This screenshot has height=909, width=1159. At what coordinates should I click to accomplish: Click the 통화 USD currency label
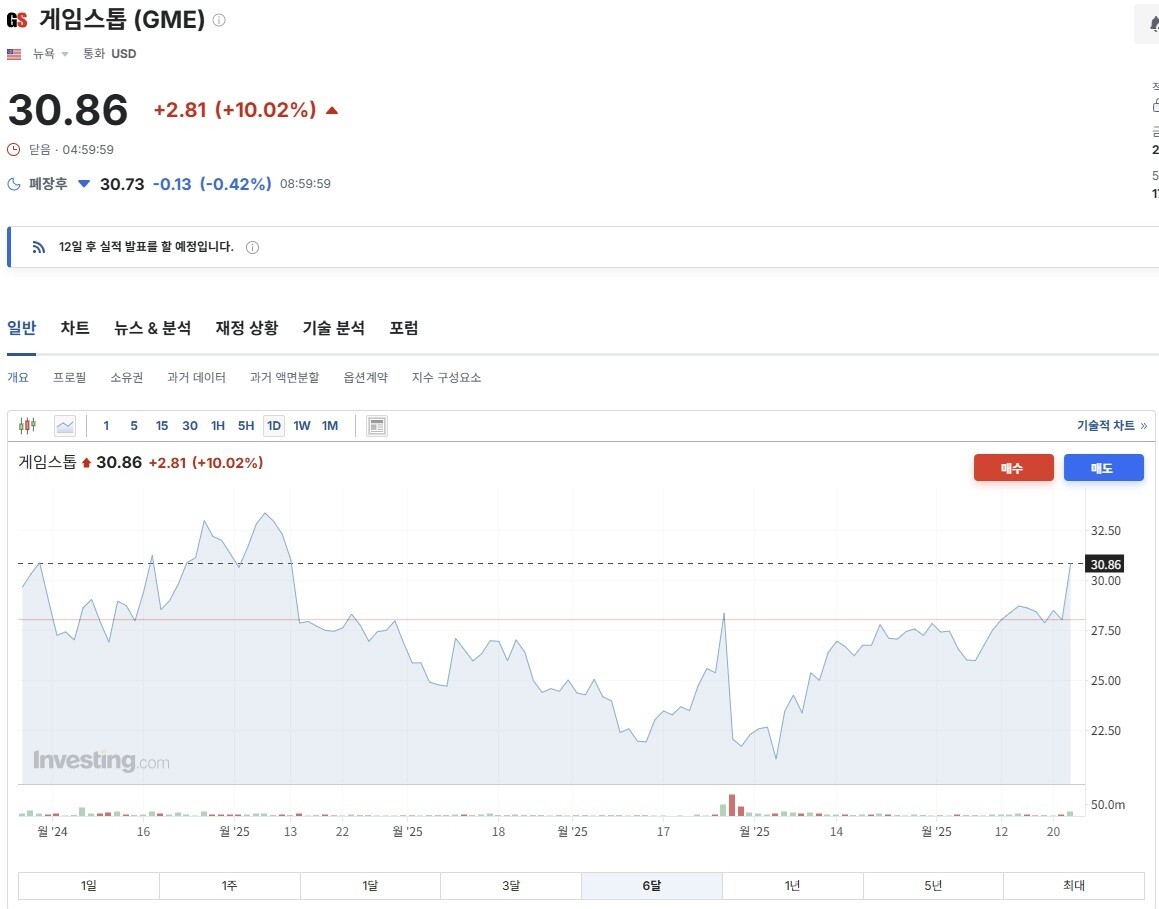point(109,54)
